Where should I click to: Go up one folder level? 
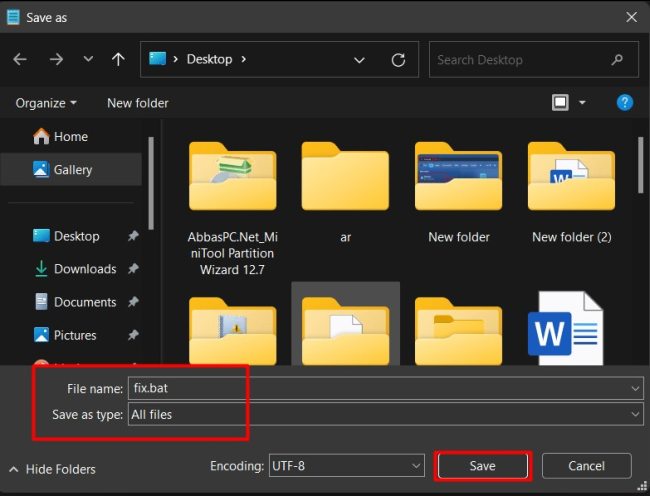pos(118,60)
